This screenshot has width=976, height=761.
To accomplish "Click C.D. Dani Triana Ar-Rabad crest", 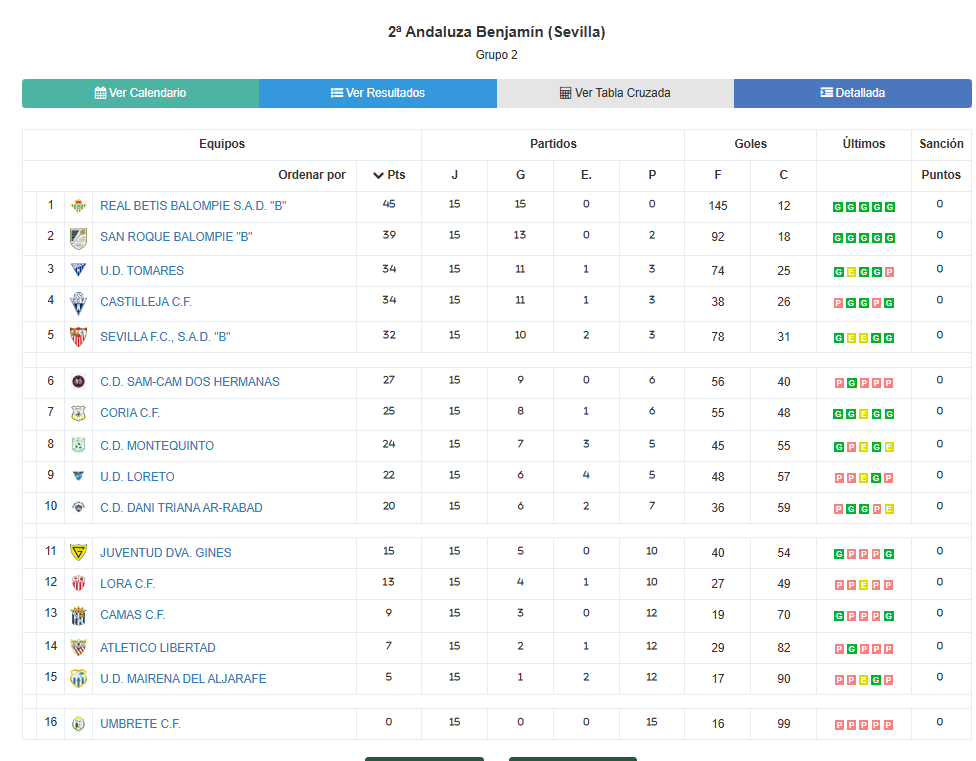I will [x=78, y=507].
